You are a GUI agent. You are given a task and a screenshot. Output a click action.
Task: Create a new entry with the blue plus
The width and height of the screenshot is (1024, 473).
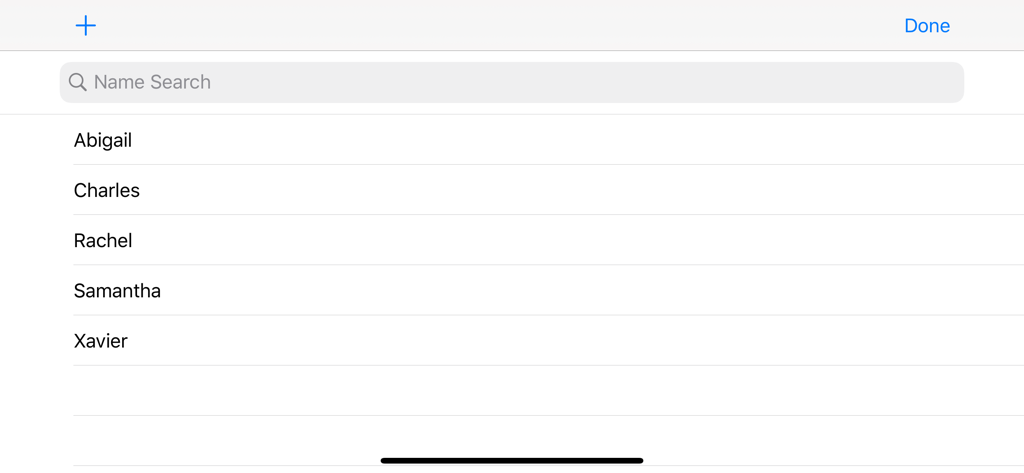86,26
